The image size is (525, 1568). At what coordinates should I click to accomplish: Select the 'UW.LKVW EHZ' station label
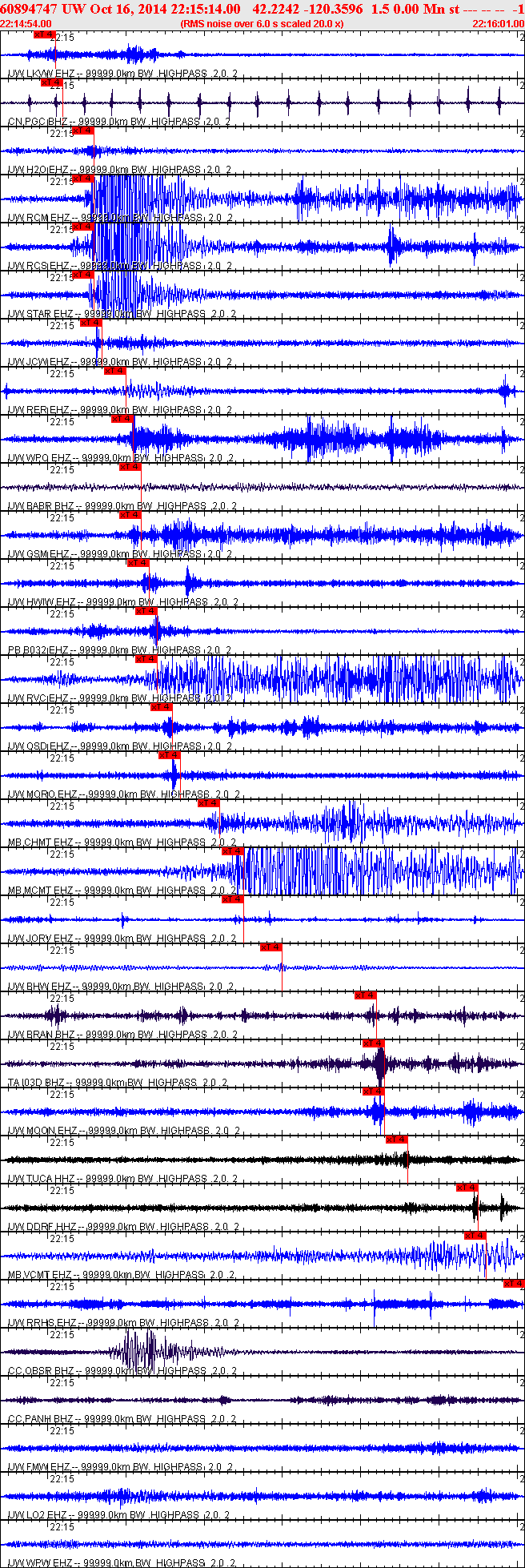pos(41,74)
